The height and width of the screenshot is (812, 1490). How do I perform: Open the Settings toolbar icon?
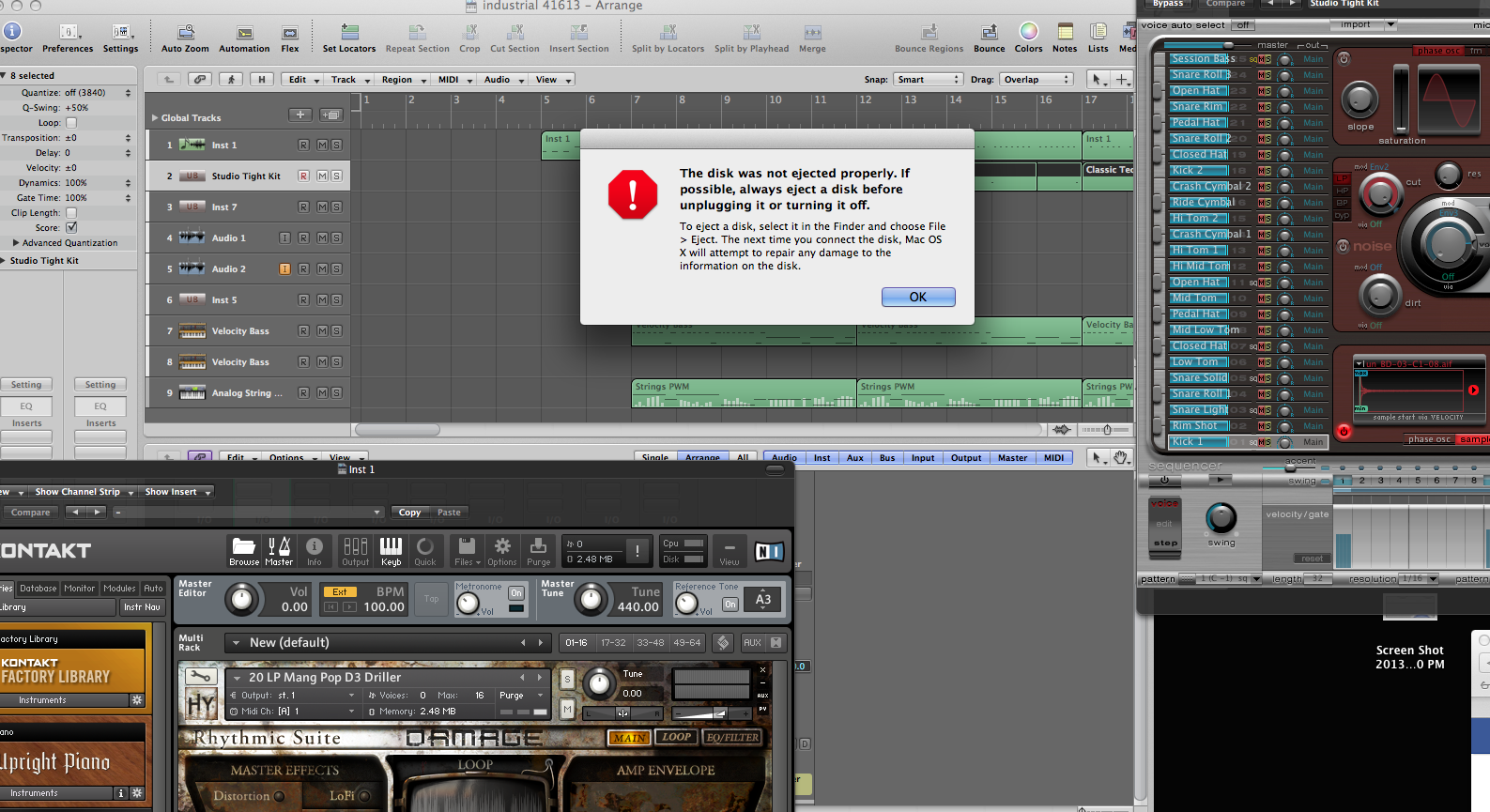pyautogui.click(x=120, y=38)
